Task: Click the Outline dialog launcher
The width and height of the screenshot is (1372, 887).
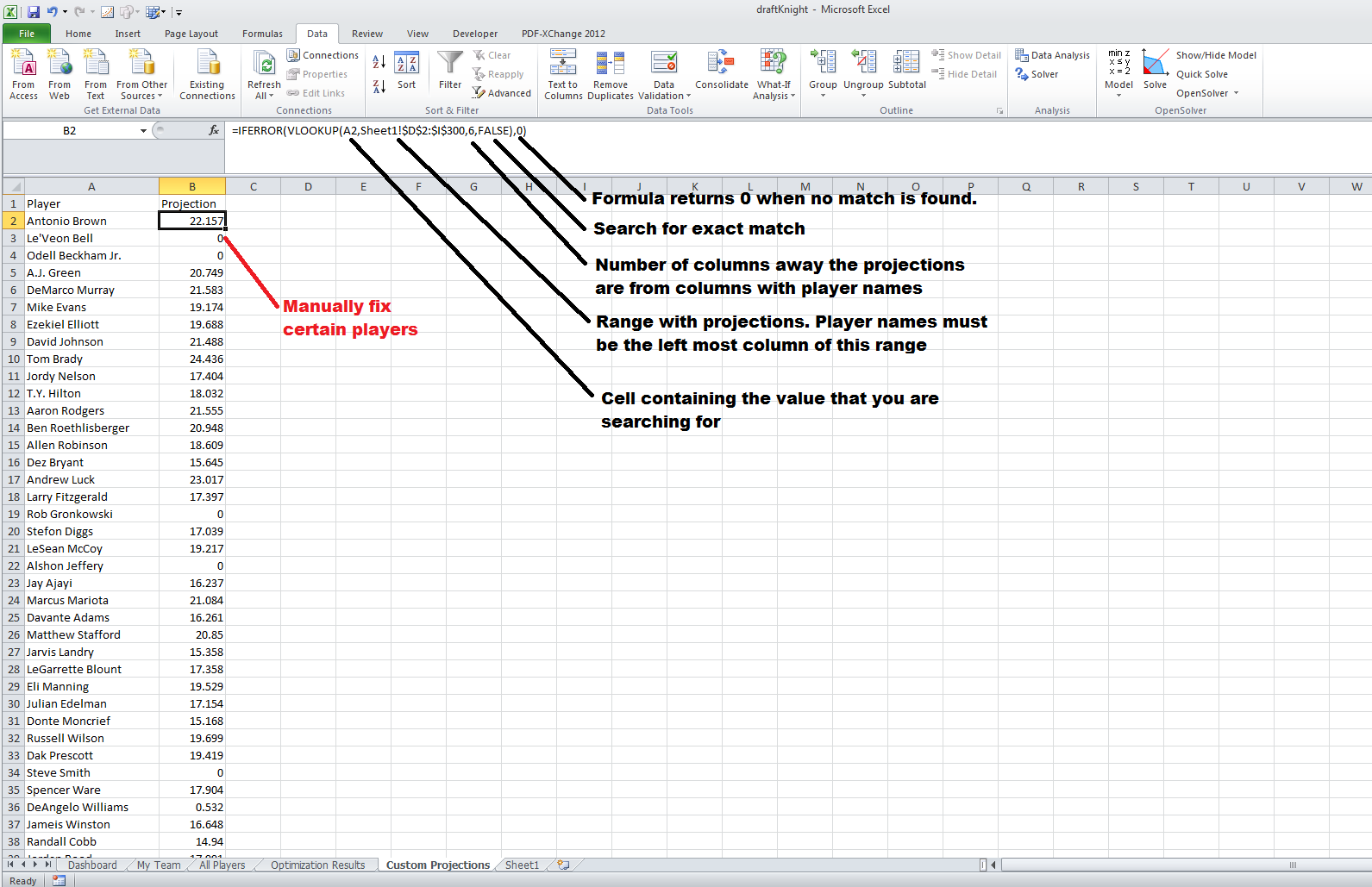Action: pos(1000,111)
